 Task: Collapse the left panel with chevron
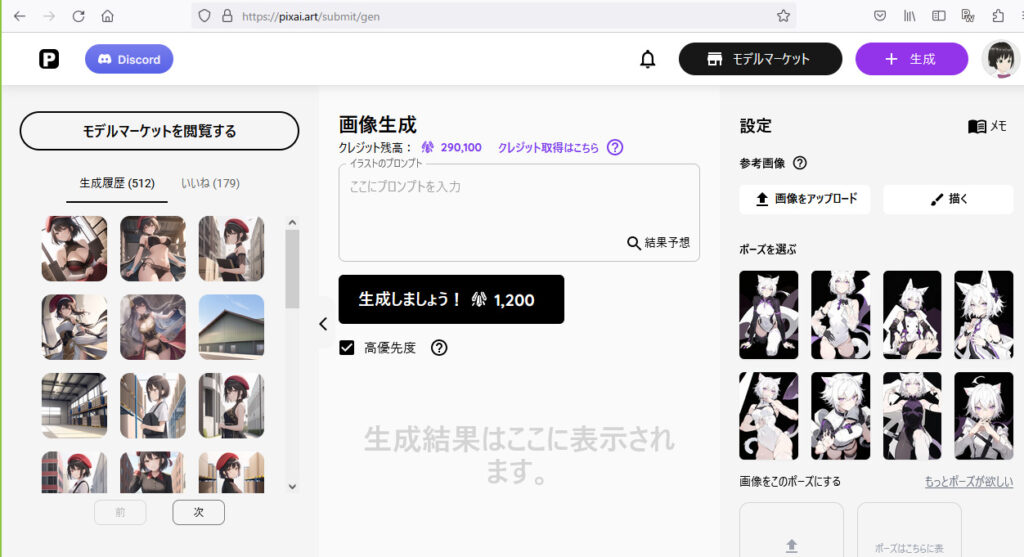tap(323, 324)
